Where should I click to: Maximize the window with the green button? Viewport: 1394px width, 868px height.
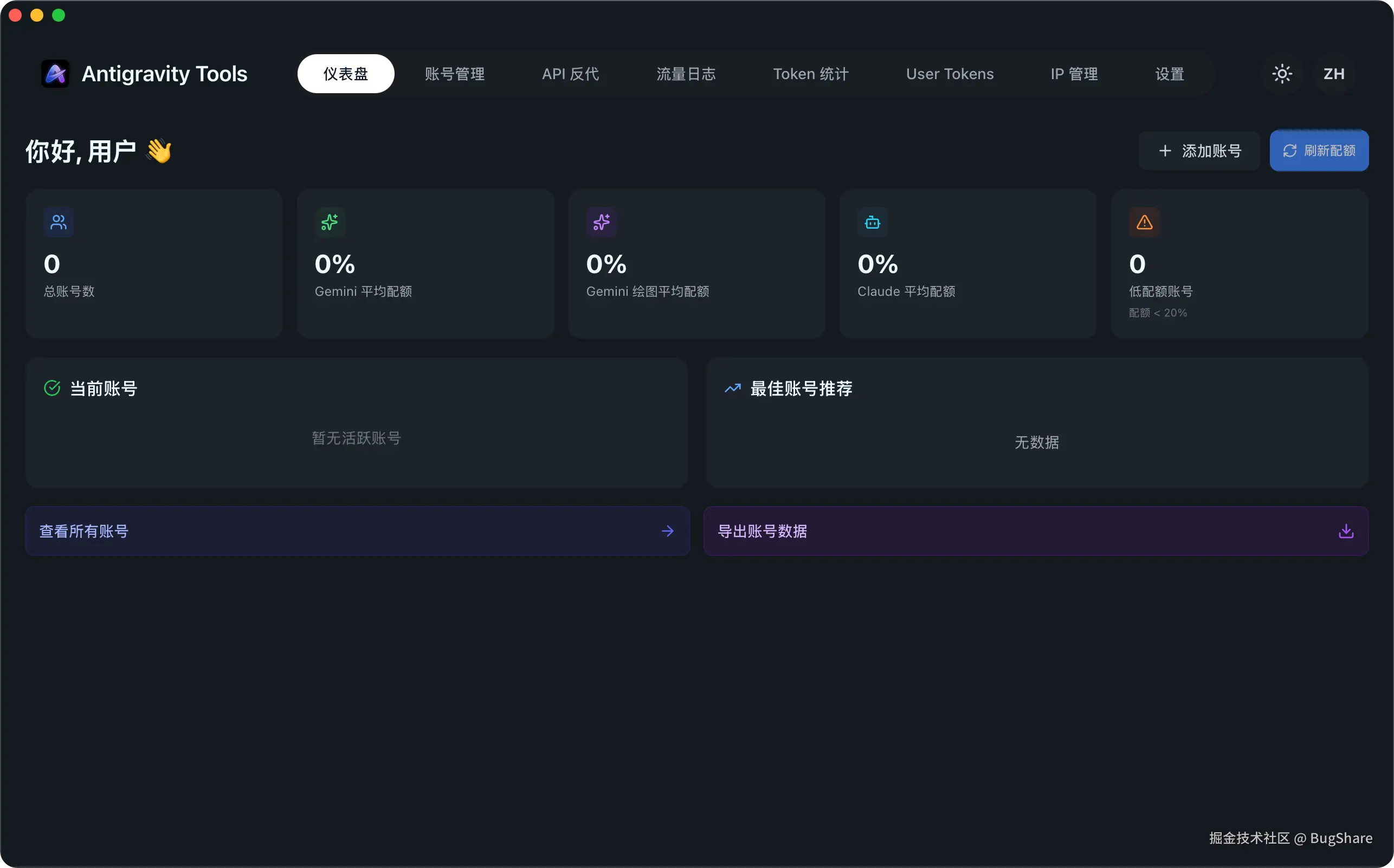(59, 15)
